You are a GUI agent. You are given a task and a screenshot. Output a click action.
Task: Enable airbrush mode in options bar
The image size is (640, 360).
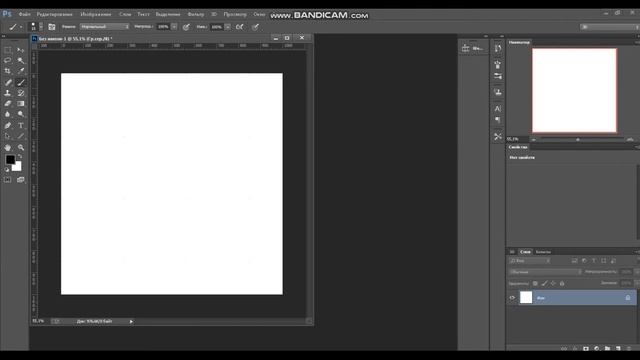[240, 27]
